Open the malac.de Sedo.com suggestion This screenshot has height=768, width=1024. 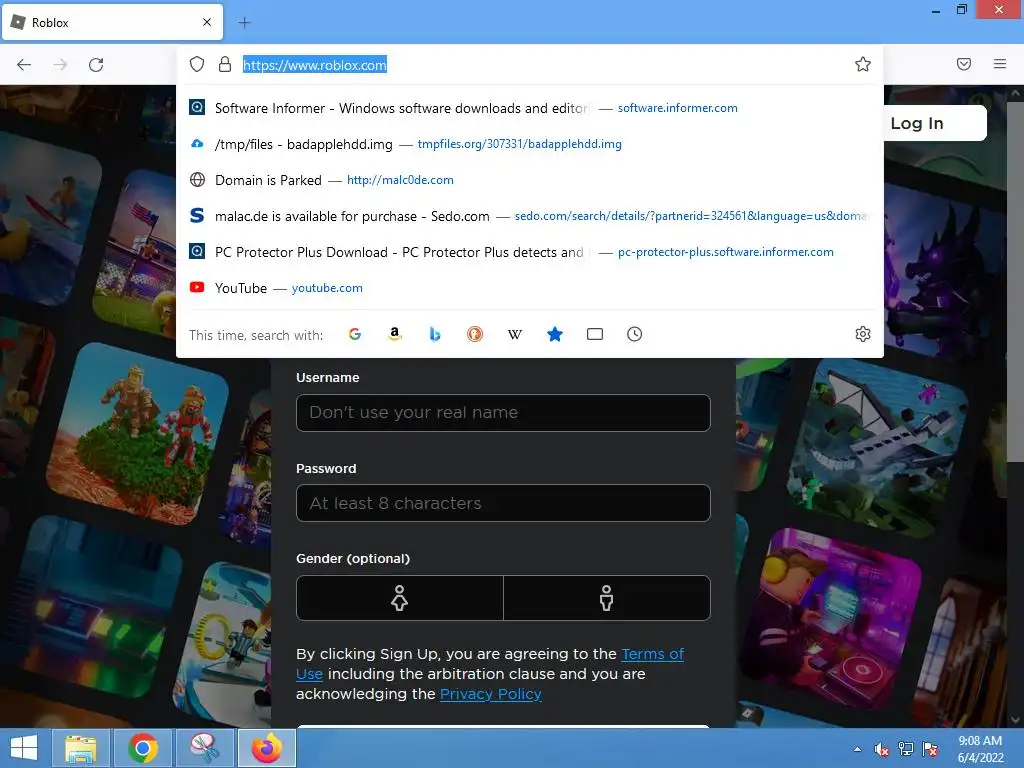[530, 216]
